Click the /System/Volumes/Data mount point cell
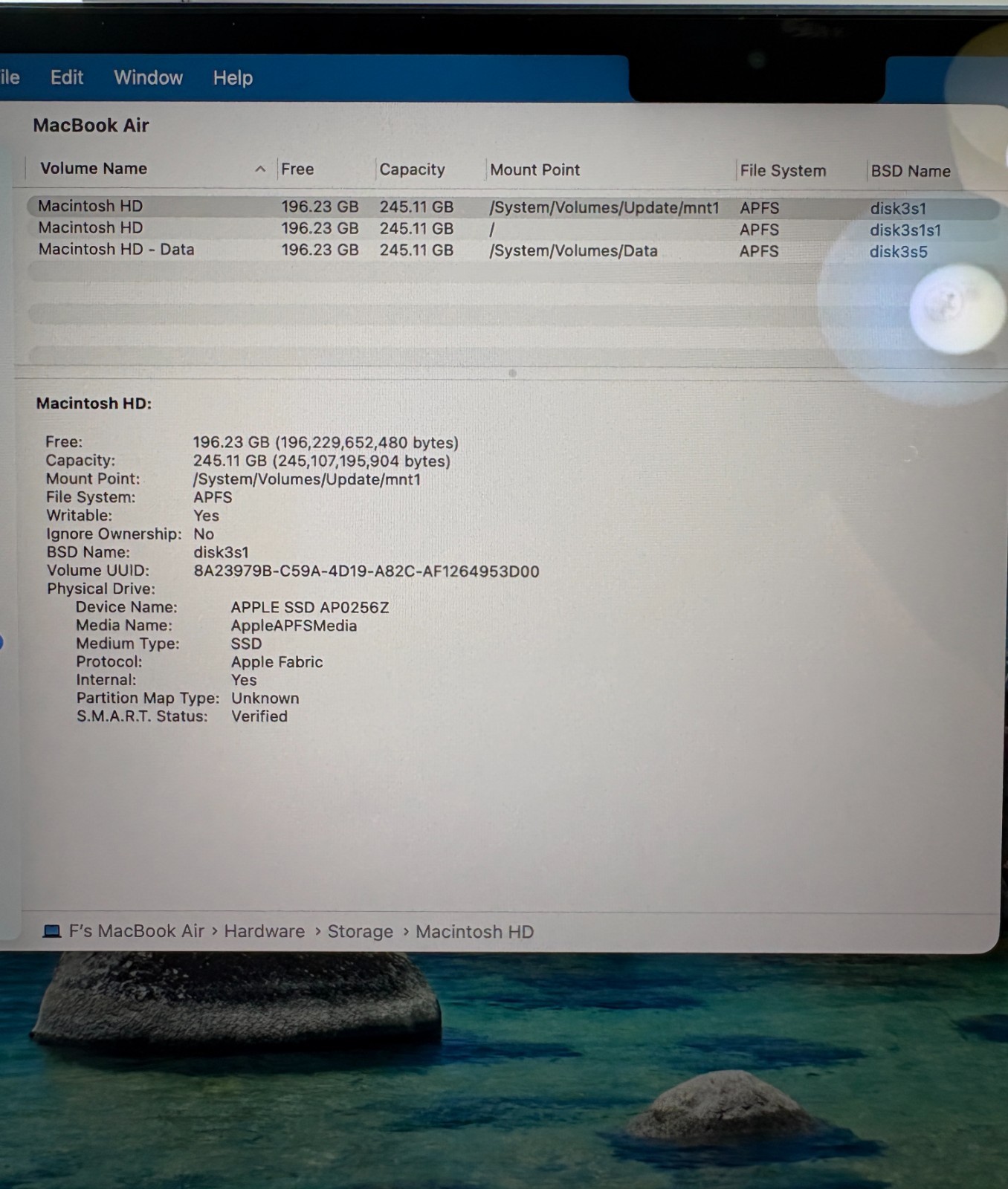1008x1189 pixels. point(573,251)
